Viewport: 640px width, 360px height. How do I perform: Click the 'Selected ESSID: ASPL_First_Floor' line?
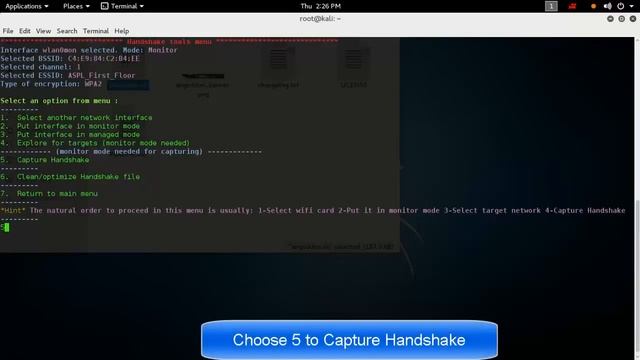click(68, 76)
